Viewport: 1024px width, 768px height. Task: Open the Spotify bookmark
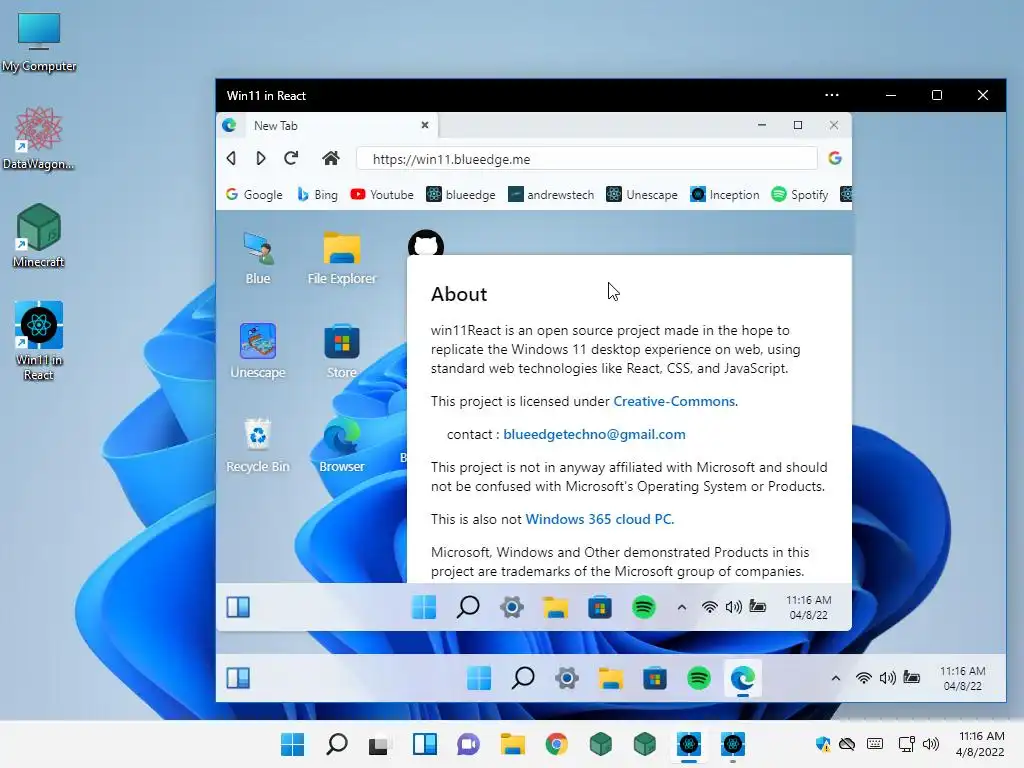click(800, 195)
